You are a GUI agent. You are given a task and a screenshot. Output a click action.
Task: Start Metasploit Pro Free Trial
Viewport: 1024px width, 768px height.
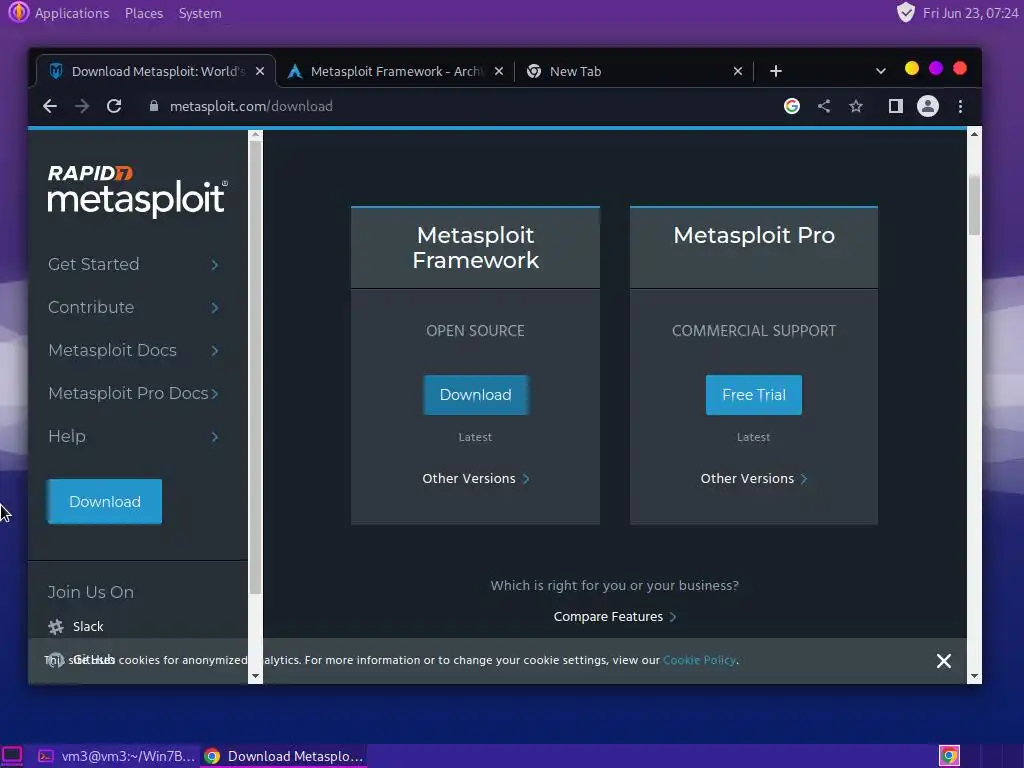pos(754,394)
